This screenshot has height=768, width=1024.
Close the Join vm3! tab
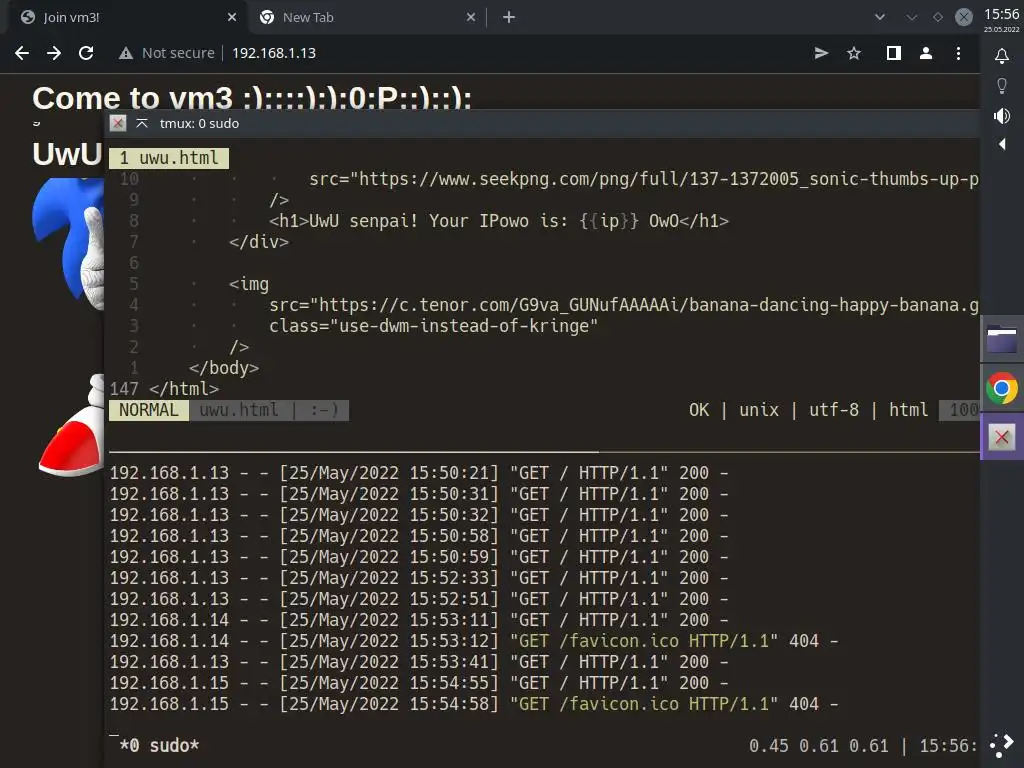point(232,17)
